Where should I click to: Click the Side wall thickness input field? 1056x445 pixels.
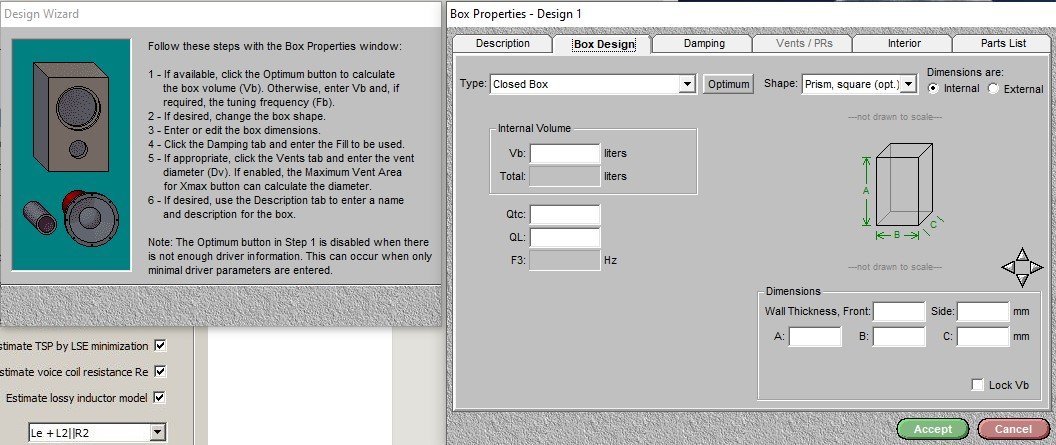[983, 312]
